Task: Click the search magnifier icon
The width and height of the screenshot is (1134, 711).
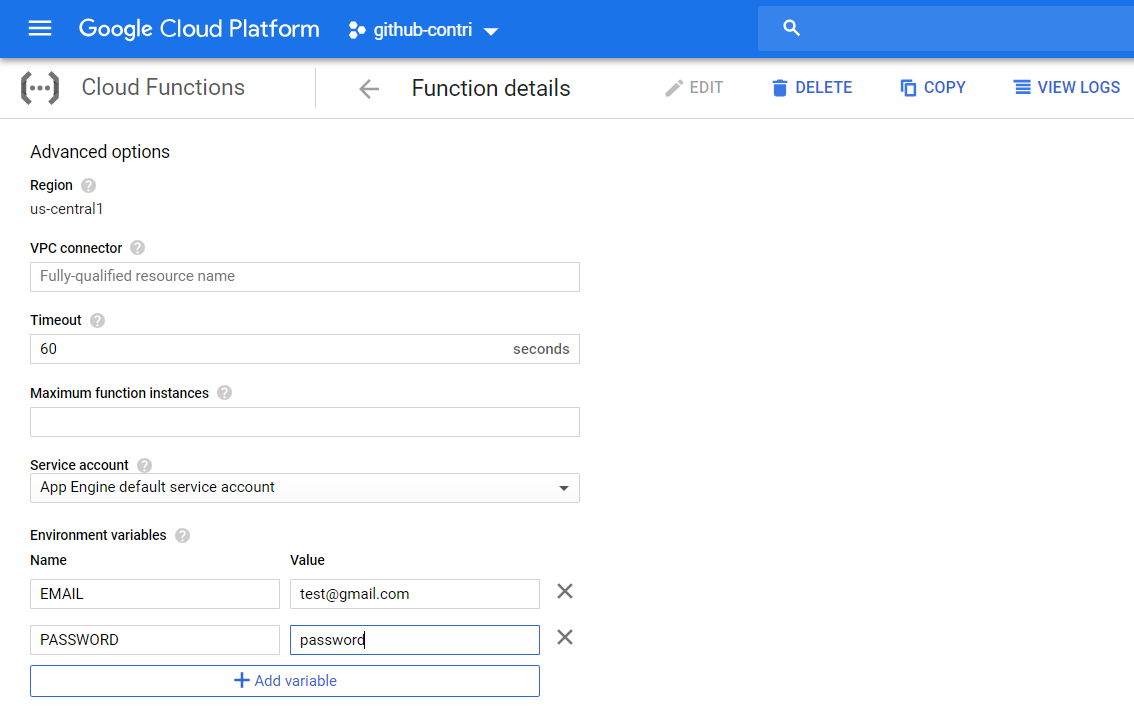Action: click(x=791, y=27)
